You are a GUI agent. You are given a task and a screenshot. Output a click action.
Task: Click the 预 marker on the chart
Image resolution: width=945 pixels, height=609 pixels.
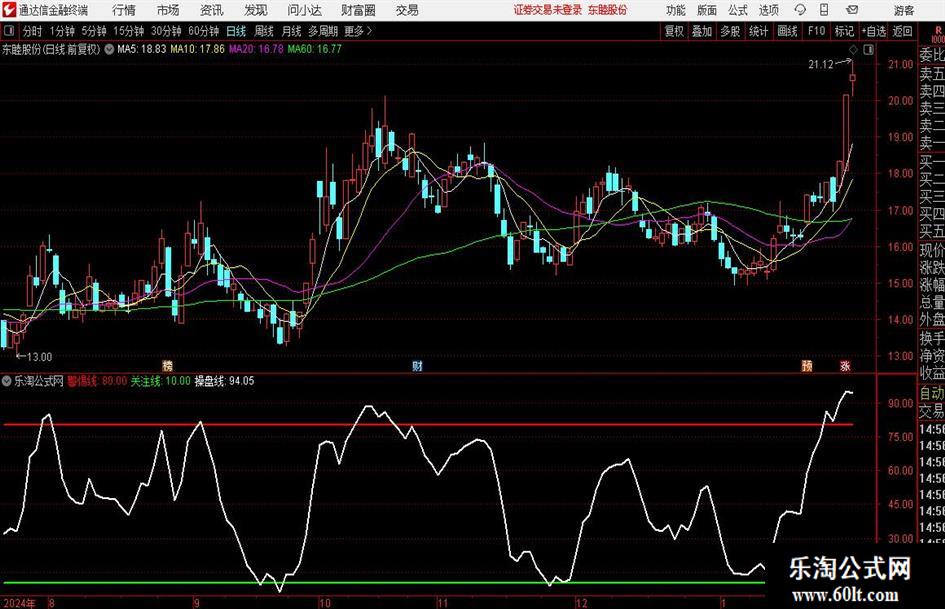pyautogui.click(x=807, y=365)
